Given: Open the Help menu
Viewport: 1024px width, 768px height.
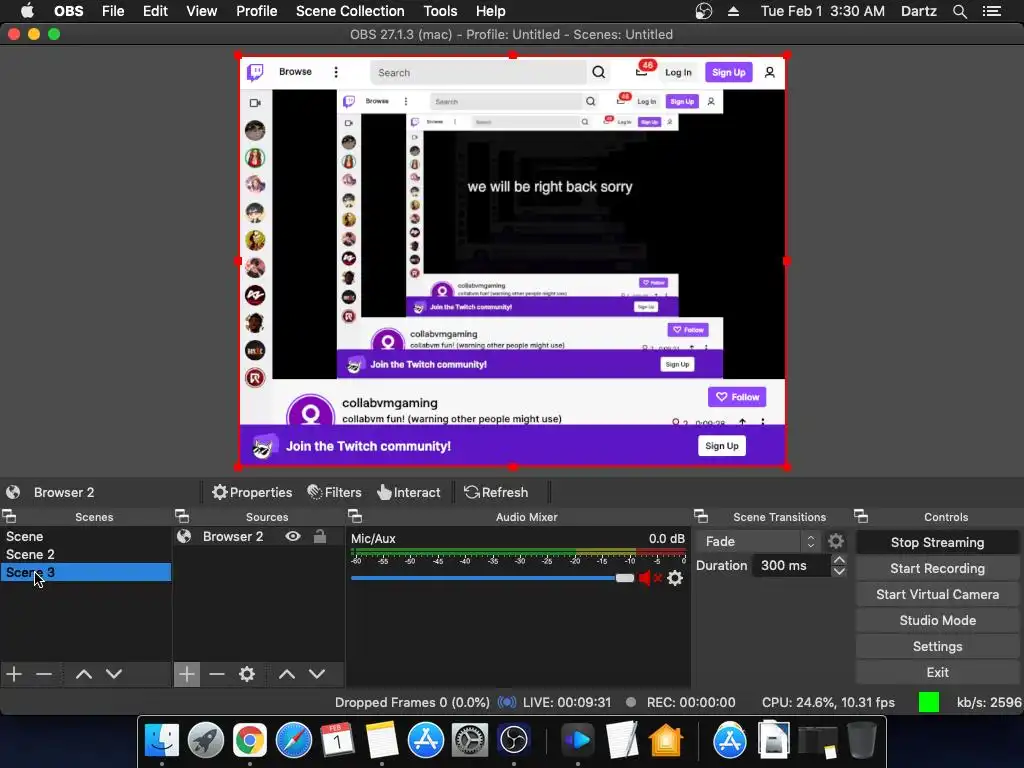Looking at the screenshot, I should pyautogui.click(x=490, y=11).
